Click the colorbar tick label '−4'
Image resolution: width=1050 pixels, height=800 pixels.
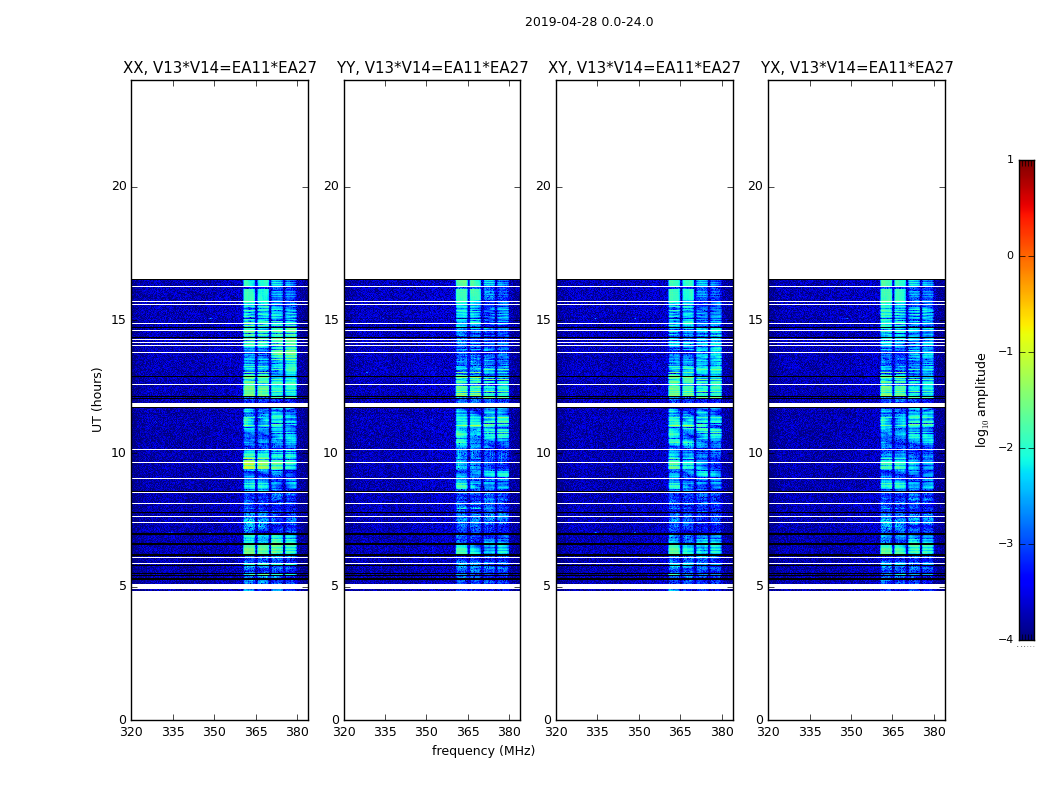[x=1006, y=639]
